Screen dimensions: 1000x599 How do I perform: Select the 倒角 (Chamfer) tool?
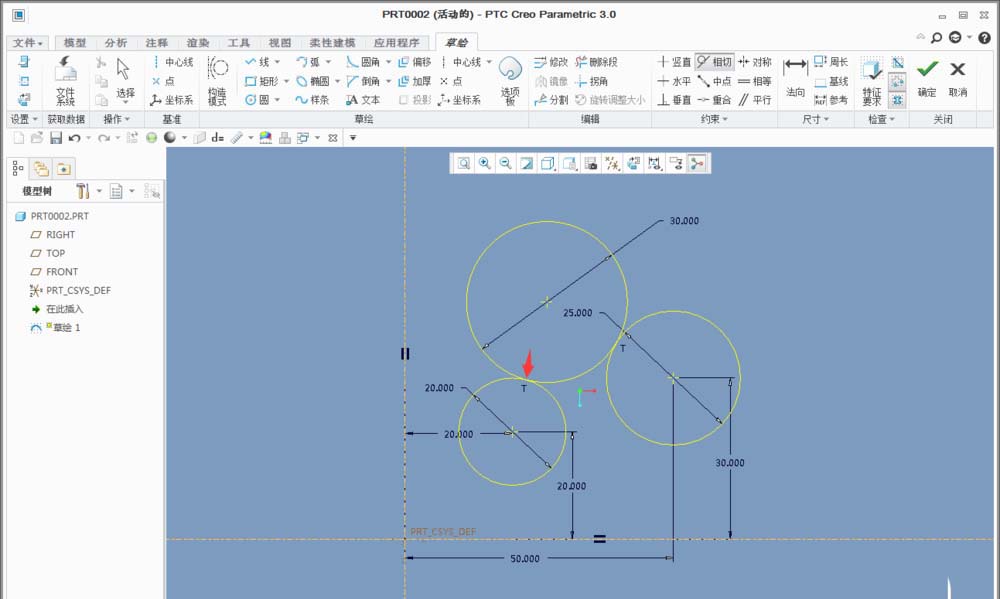click(x=364, y=81)
